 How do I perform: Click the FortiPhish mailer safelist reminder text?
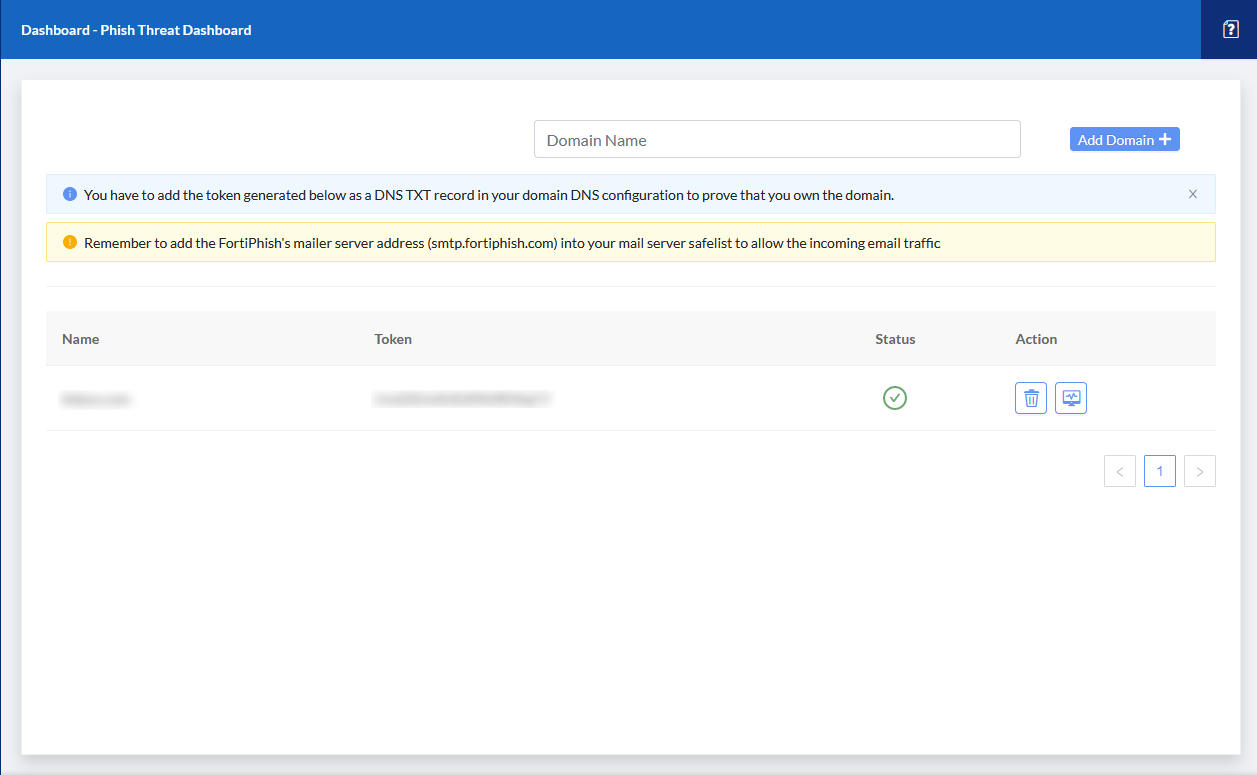[512, 243]
